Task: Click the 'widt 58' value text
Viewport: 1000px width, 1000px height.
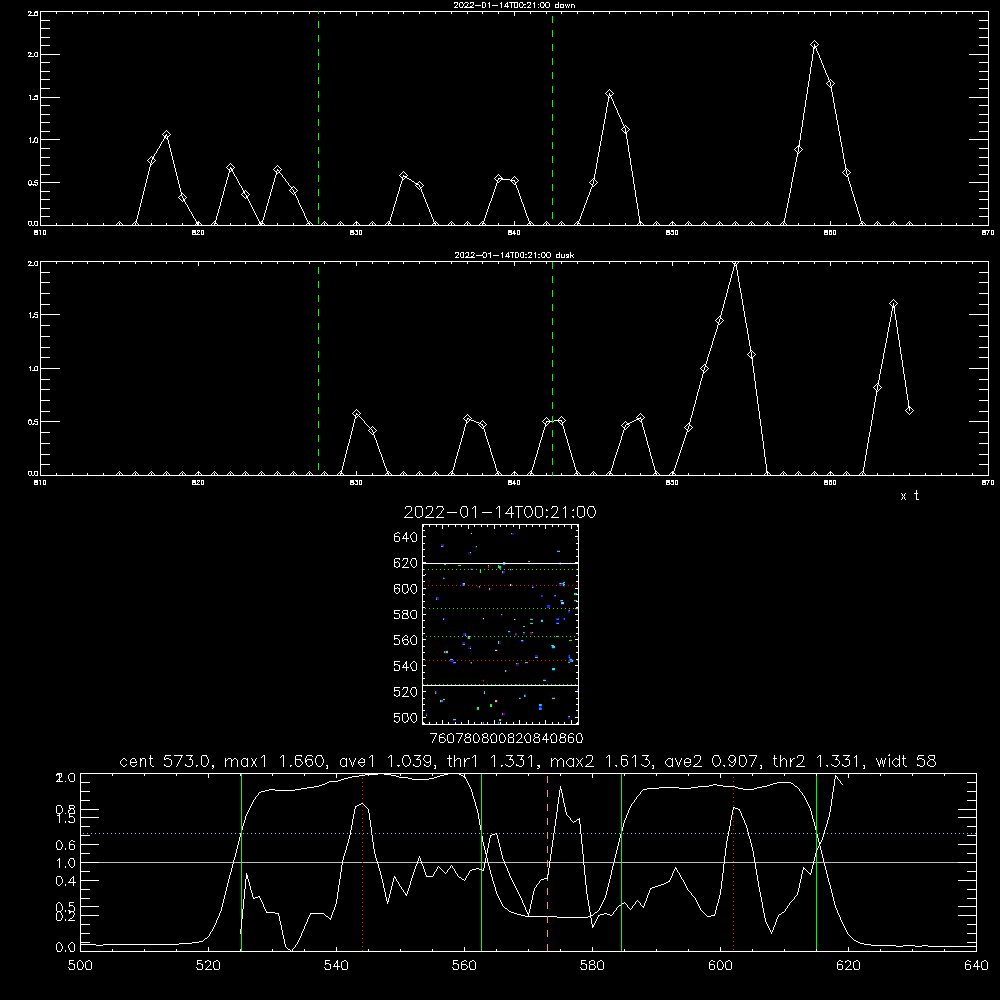Action: (906, 761)
